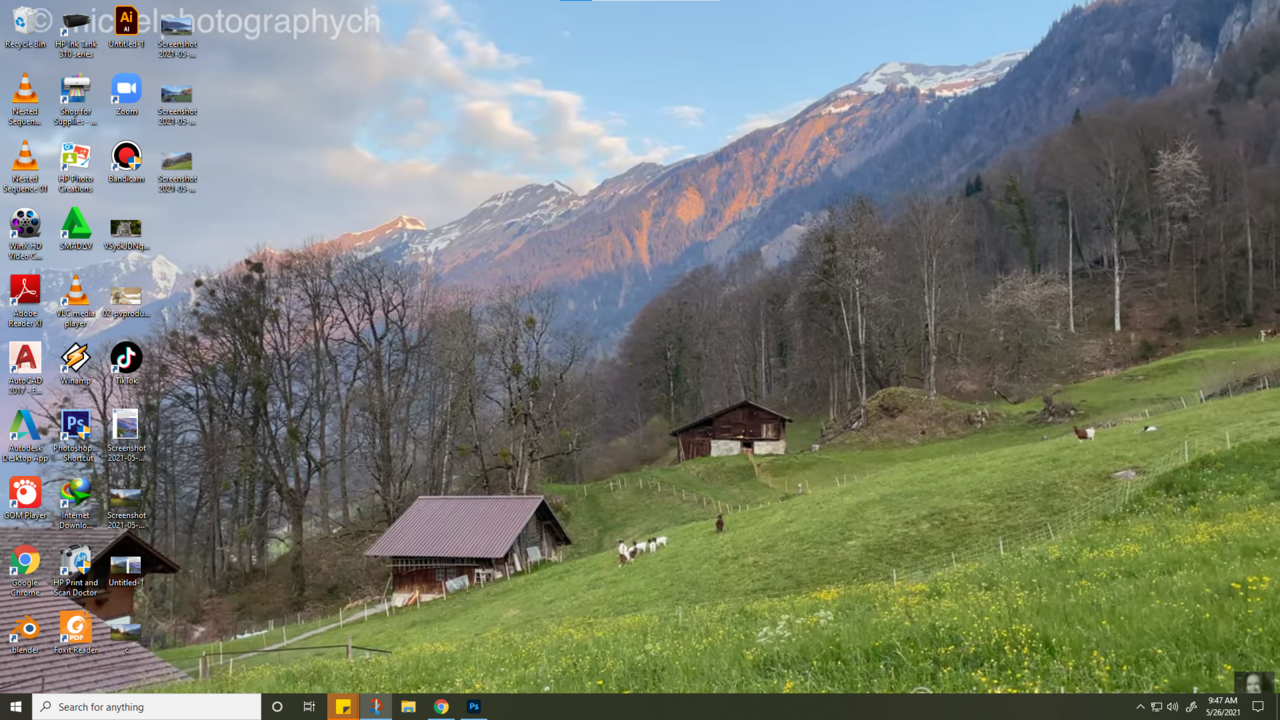The width and height of the screenshot is (1280, 720).
Task: Launch blender from the desktop
Action: 25,633
